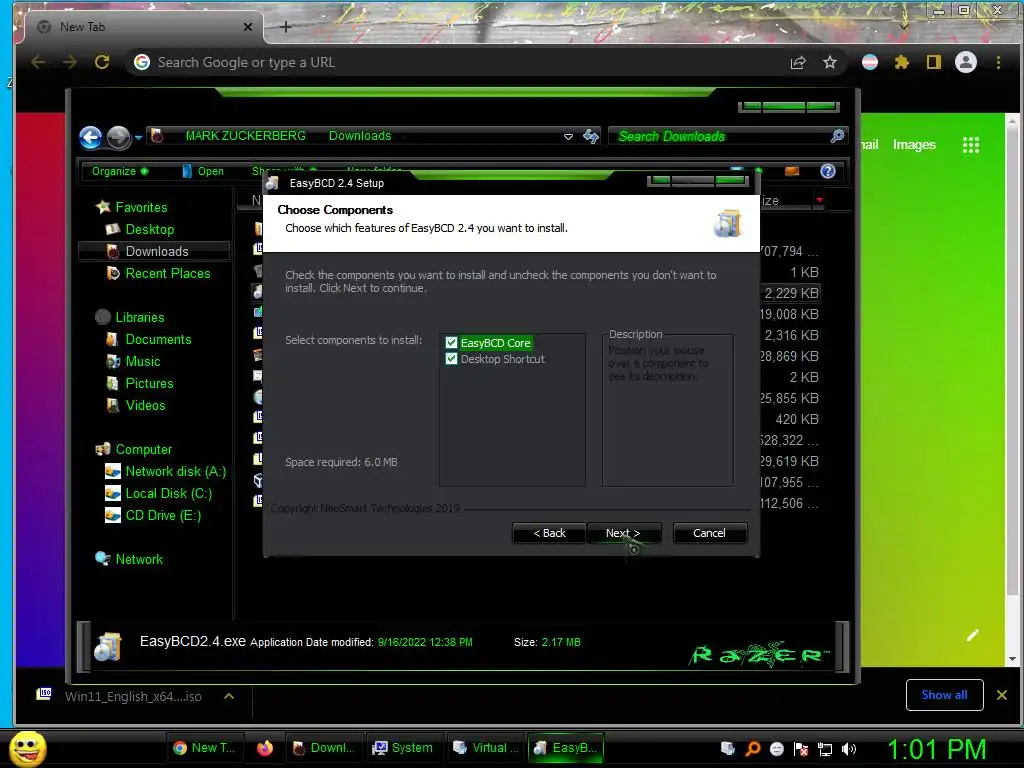This screenshot has width=1024, height=768.
Task: Open Chrome three-dot menu
Action: [x=998, y=62]
